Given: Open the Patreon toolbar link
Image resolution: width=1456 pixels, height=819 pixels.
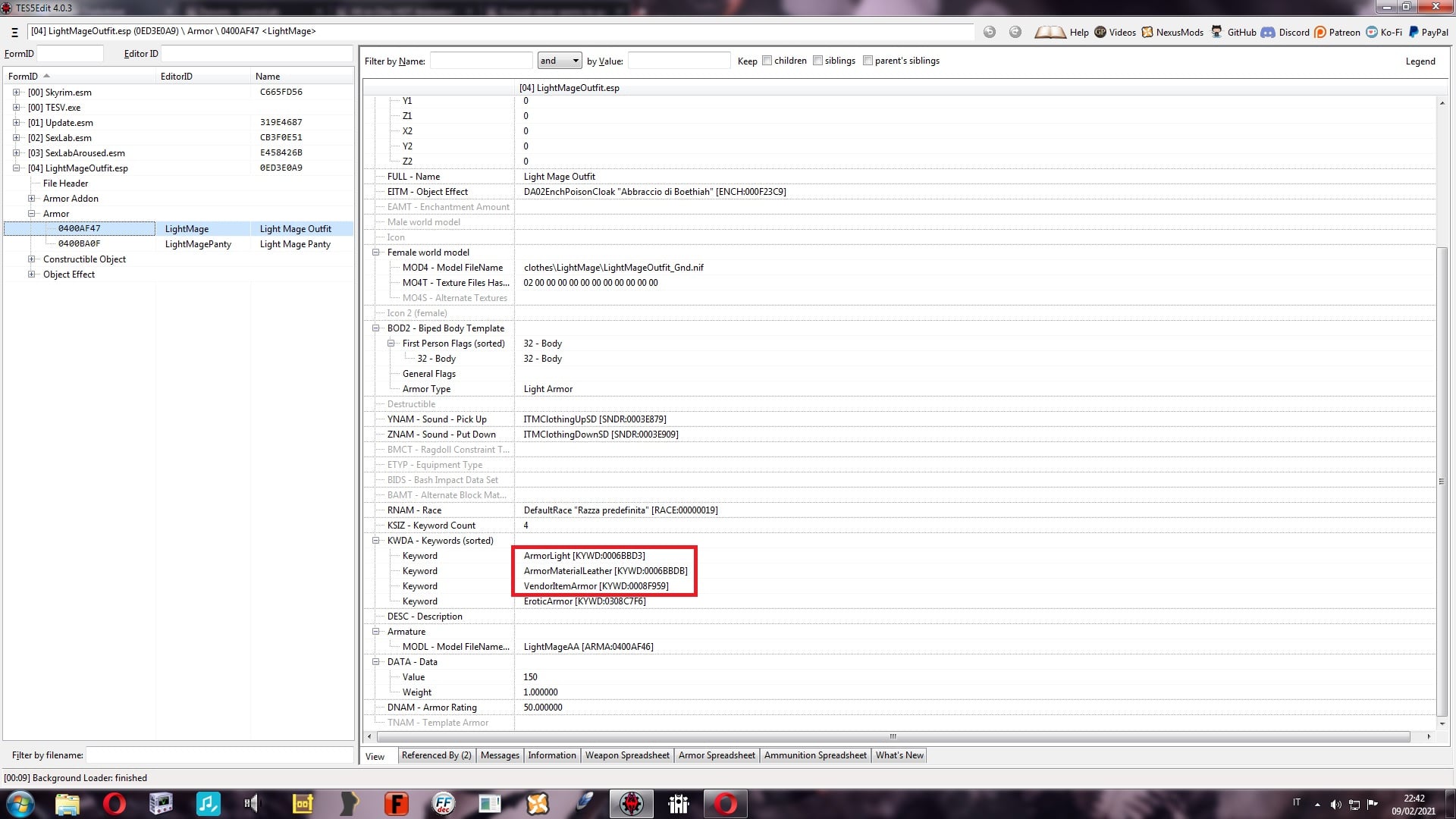Looking at the screenshot, I should 1337,32.
